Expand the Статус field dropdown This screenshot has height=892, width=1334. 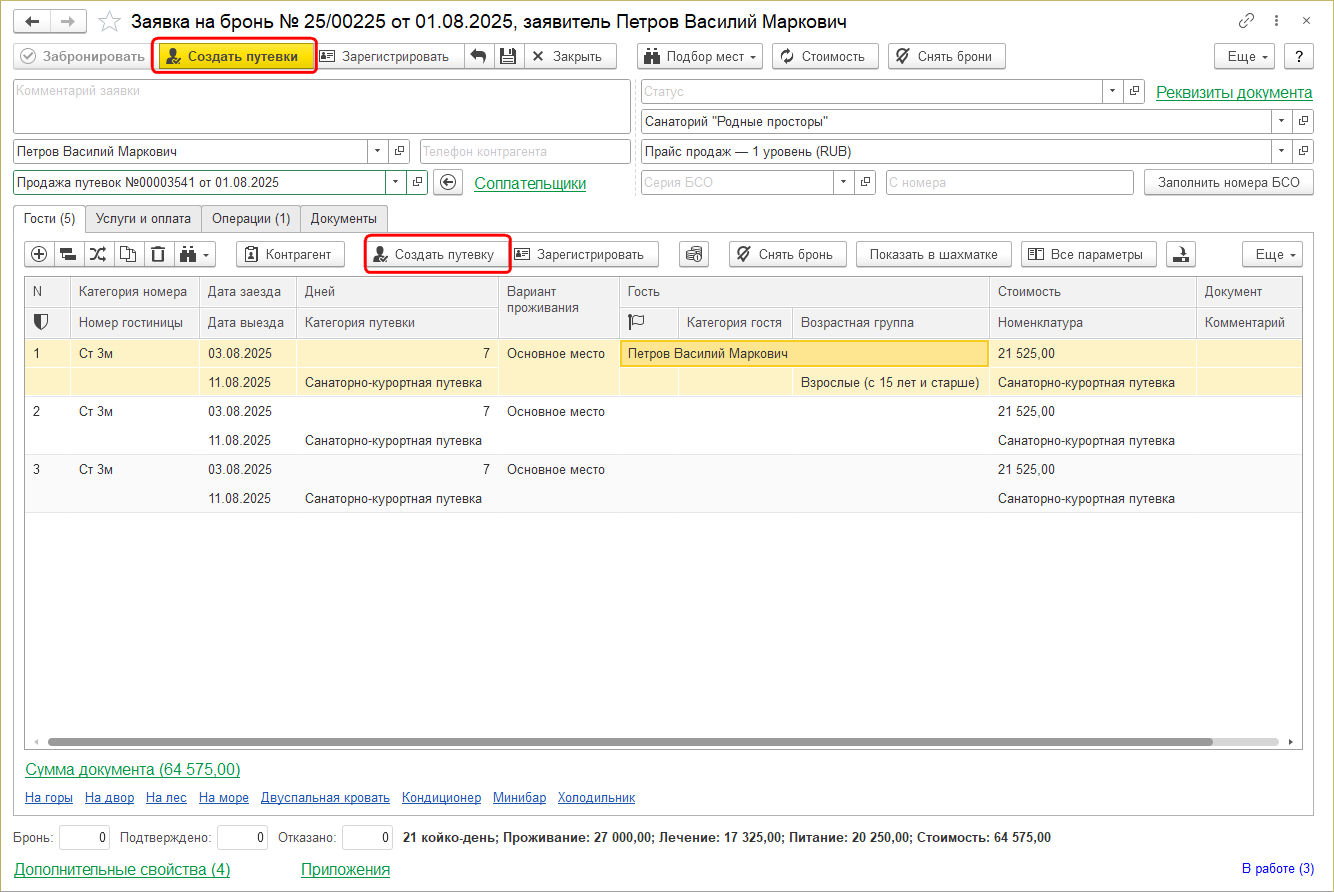(1113, 92)
